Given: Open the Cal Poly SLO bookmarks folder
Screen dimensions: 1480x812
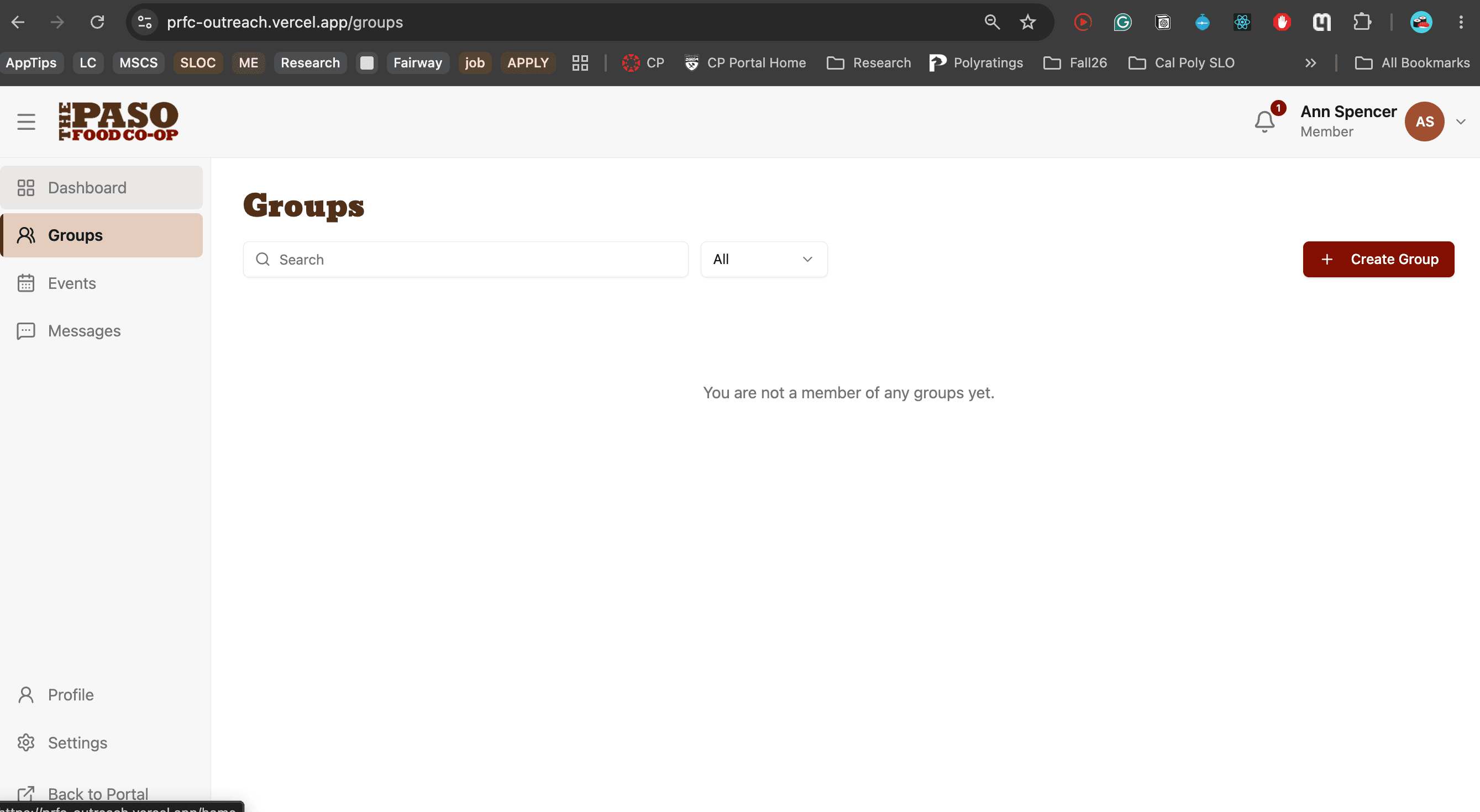Looking at the screenshot, I should point(1181,62).
